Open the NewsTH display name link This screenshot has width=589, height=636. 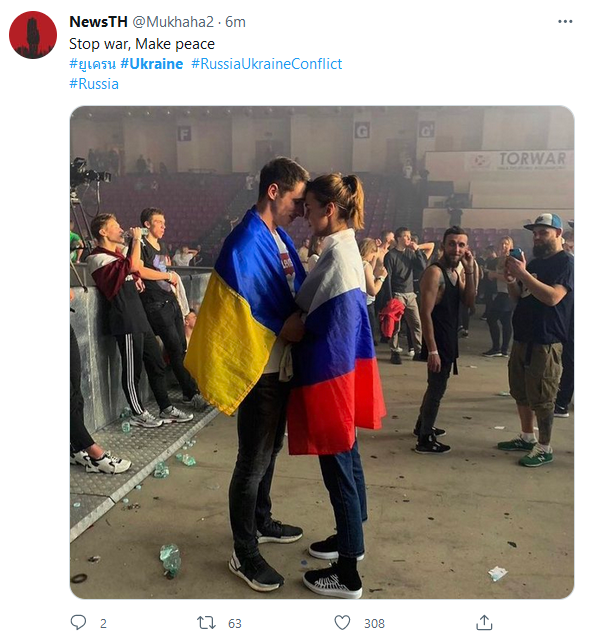point(99,22)
